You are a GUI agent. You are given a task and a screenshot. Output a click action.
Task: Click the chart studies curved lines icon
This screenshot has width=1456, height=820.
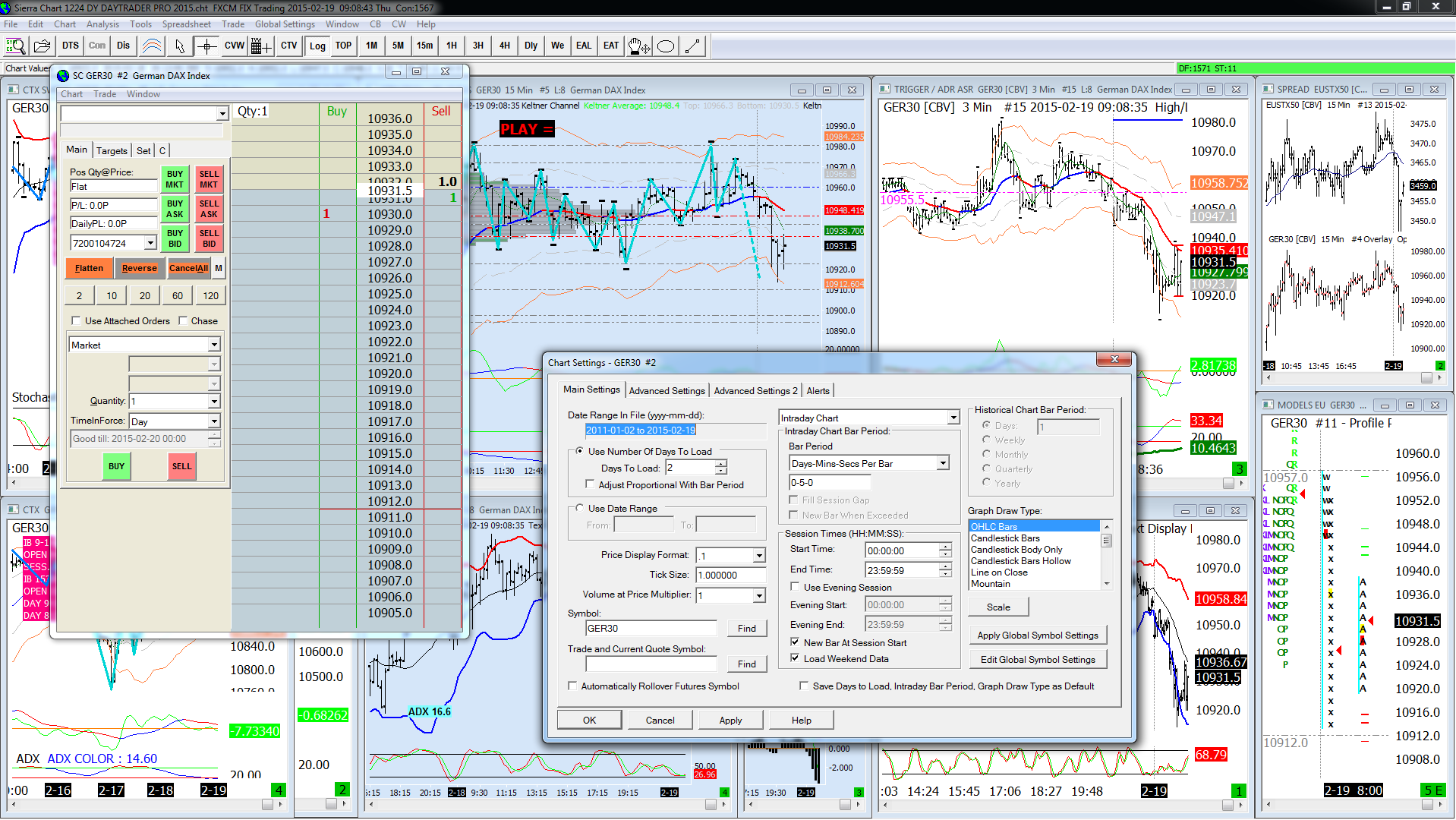pos(152,46)
